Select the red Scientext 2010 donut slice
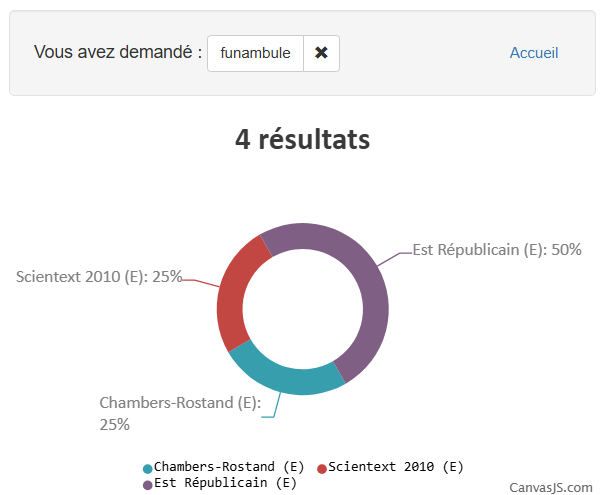This screenshot has width=601, height=495. [x=235, y=295]
